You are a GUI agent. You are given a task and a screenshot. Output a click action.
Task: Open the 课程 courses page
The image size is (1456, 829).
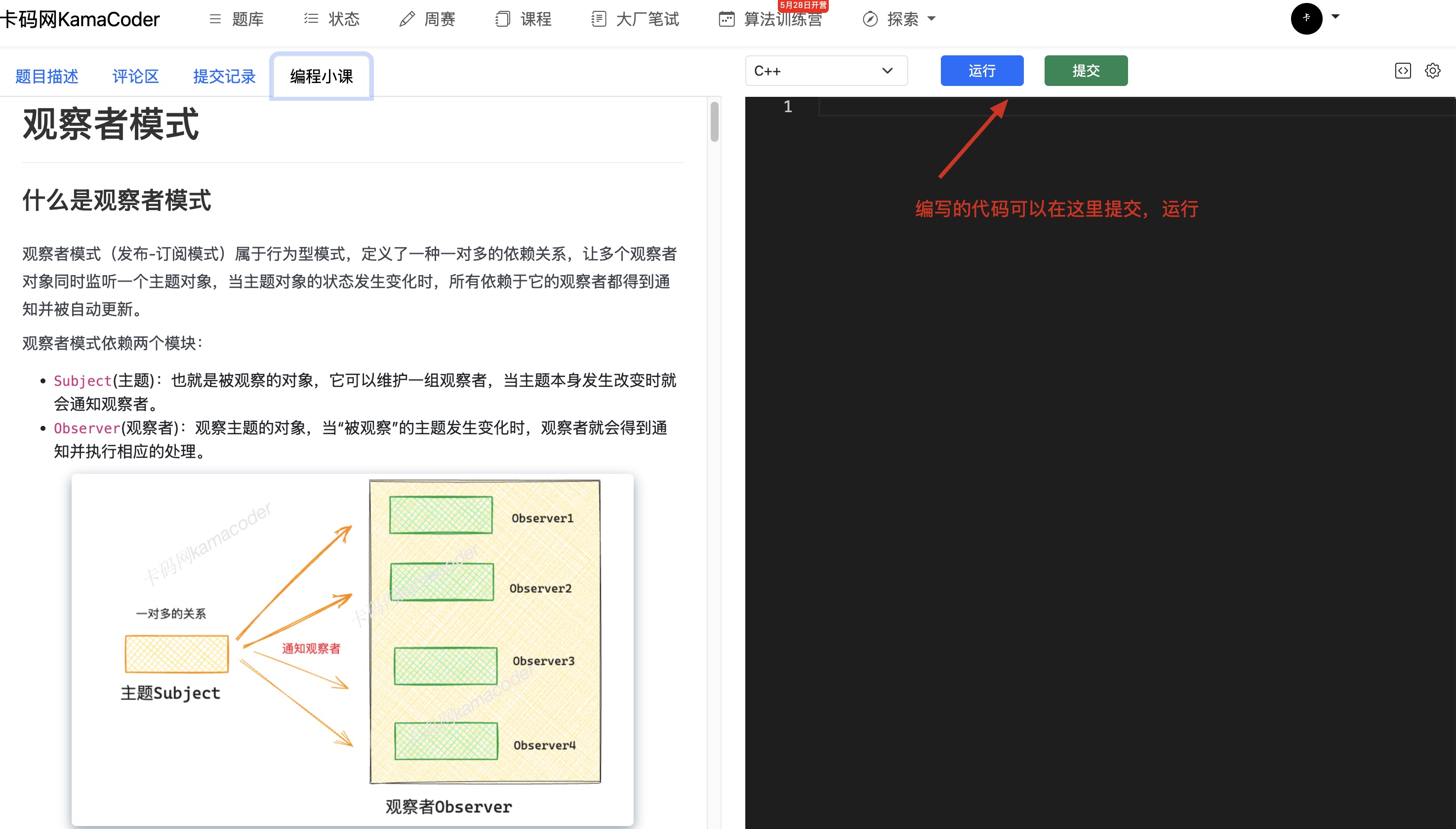(x=535, y=19)
